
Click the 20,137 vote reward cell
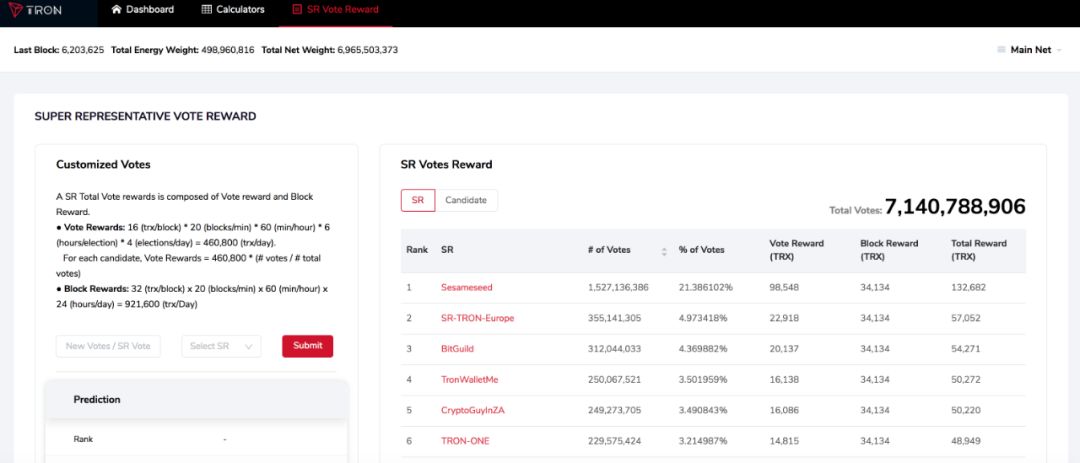pyautogui.click(x=784, y=349)
